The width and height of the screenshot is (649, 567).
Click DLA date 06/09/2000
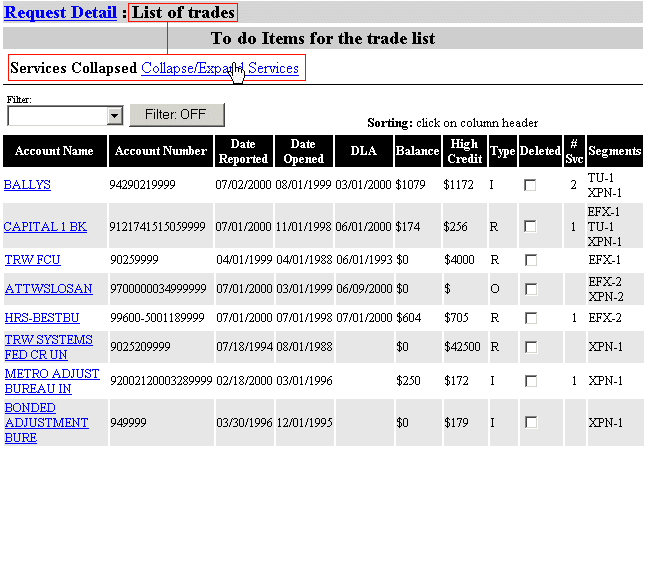[364, 289]
